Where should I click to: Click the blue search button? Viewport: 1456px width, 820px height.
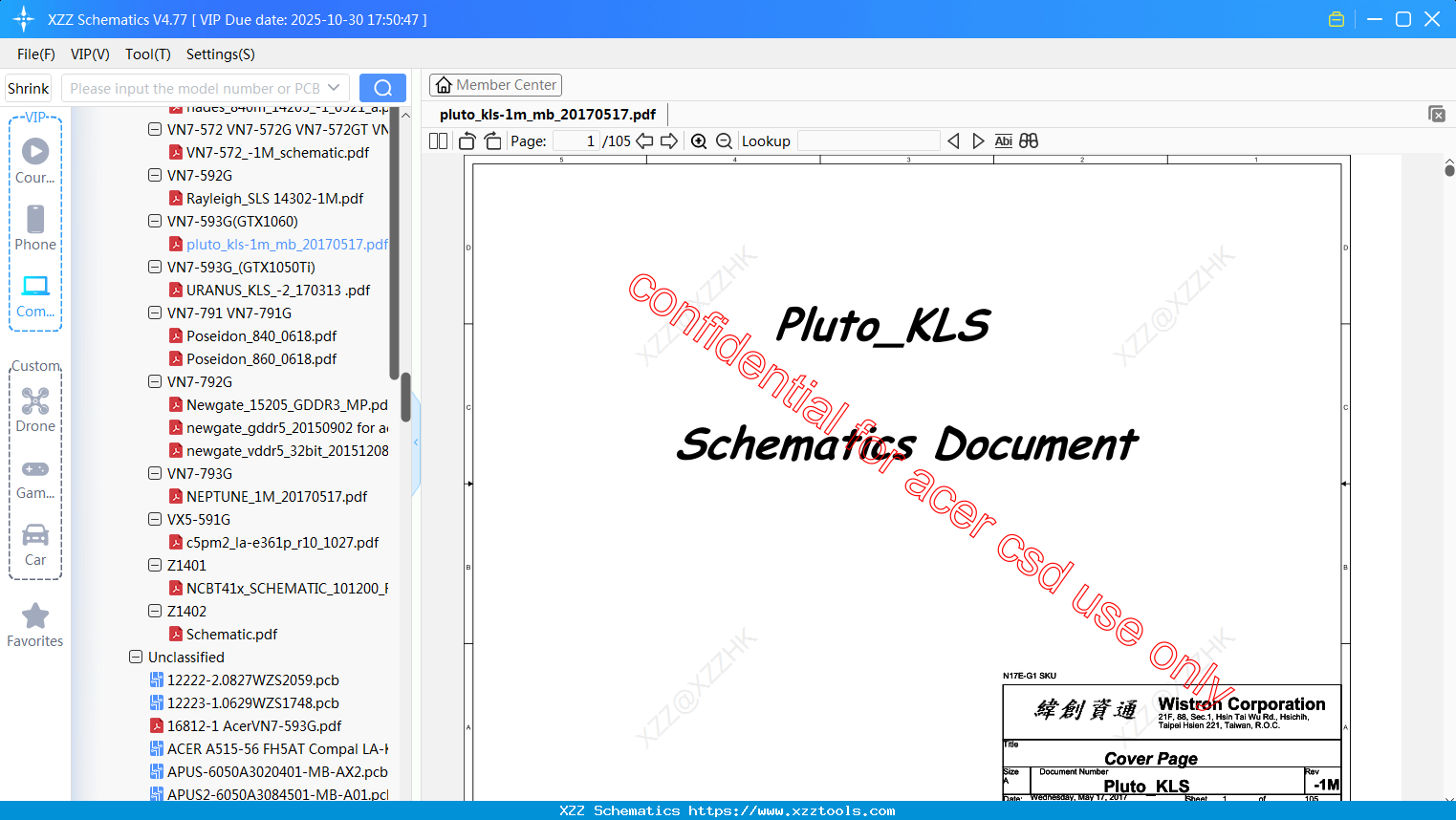click(x=382, y=88)
